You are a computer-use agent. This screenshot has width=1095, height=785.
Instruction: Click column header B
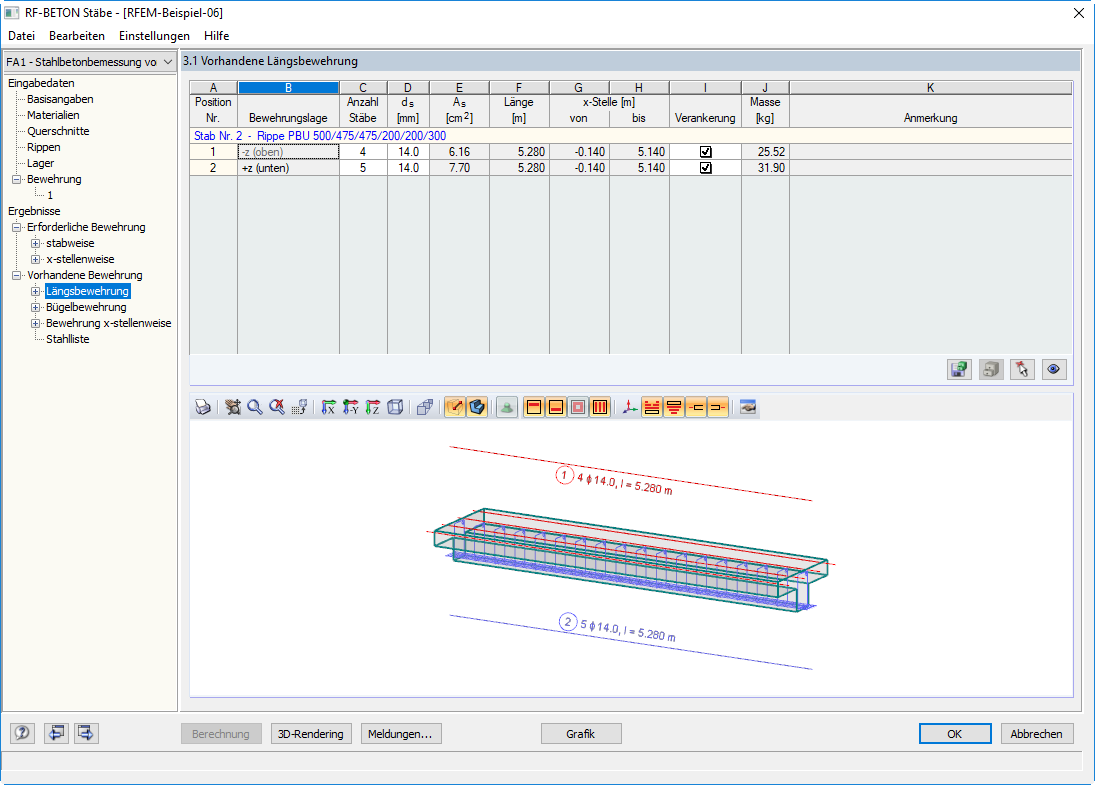(x=288, y=87)
